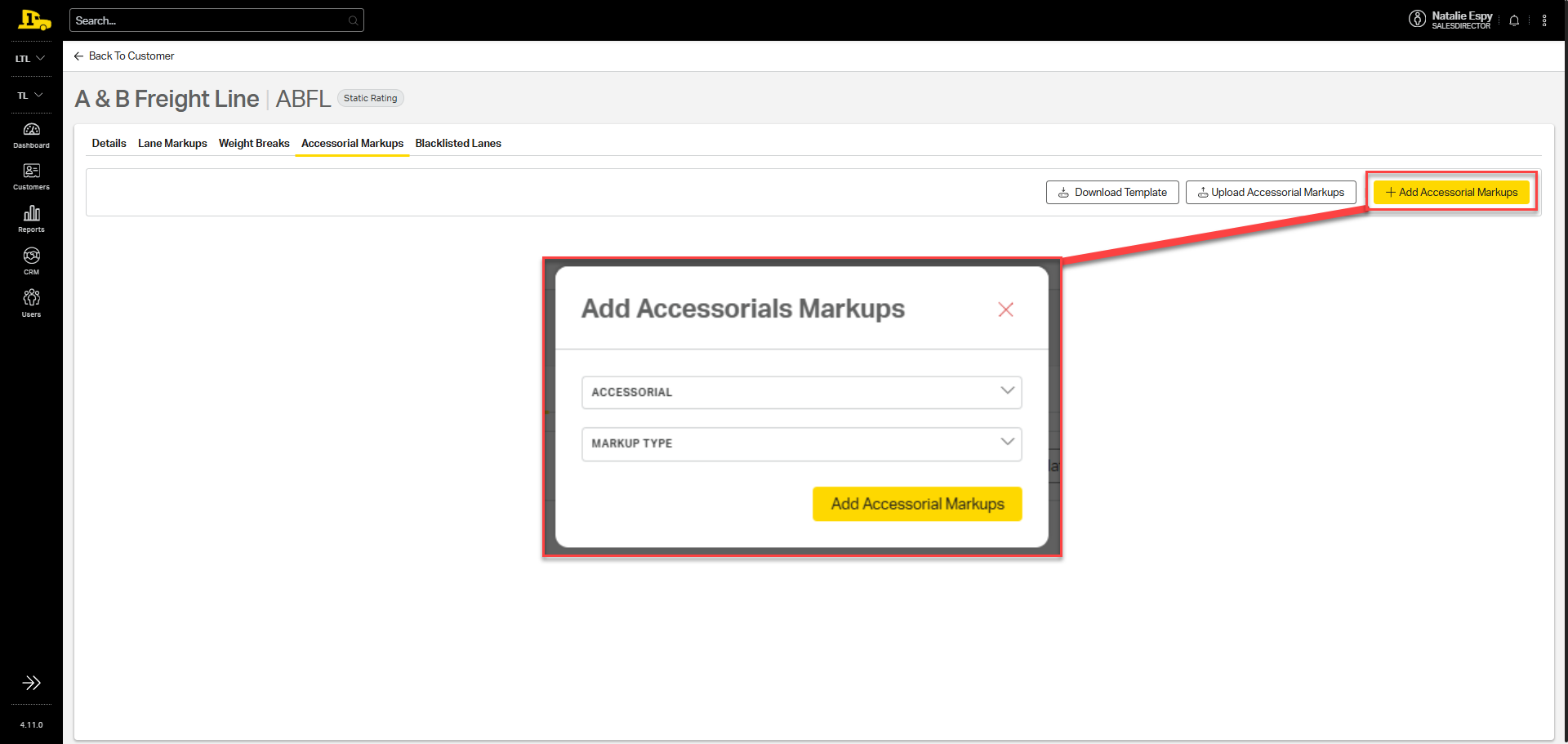
Task: Click the toolbar Add Accessorial Markups button
Action: tap(1451, 193)
